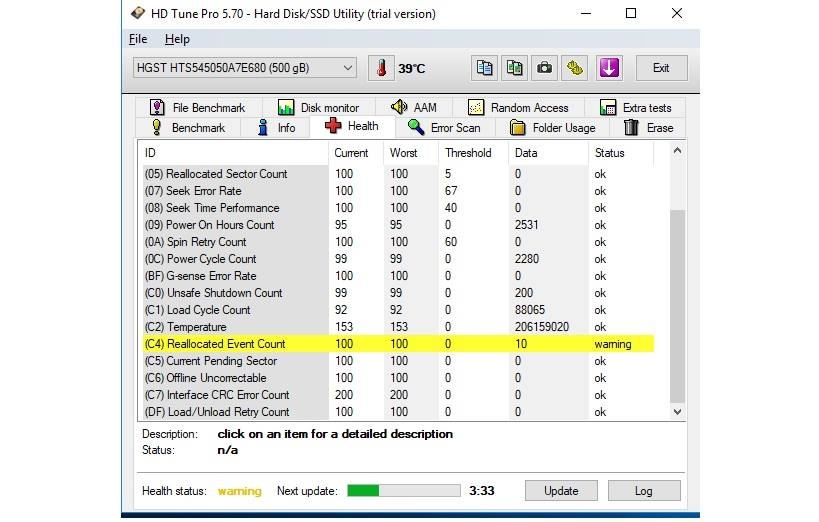Select the (07) Seek Error Rate row

397,191
